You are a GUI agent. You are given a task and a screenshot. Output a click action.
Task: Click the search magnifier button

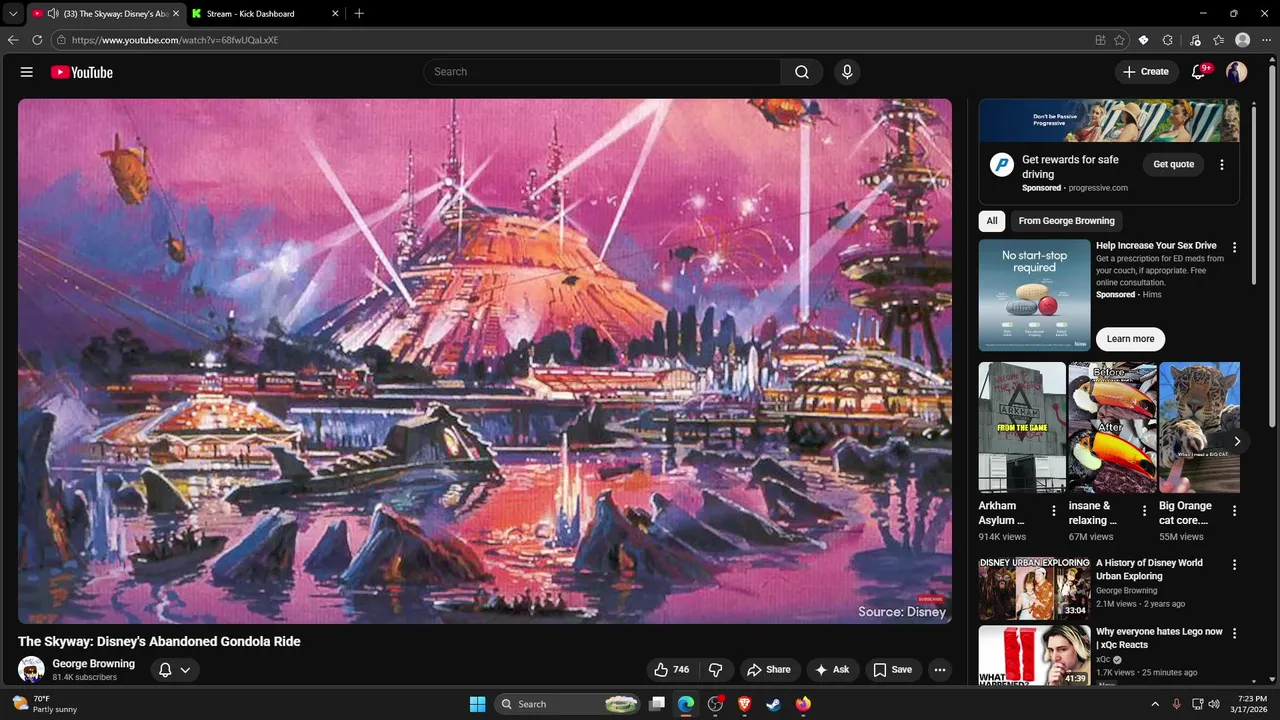click(802, 72)
